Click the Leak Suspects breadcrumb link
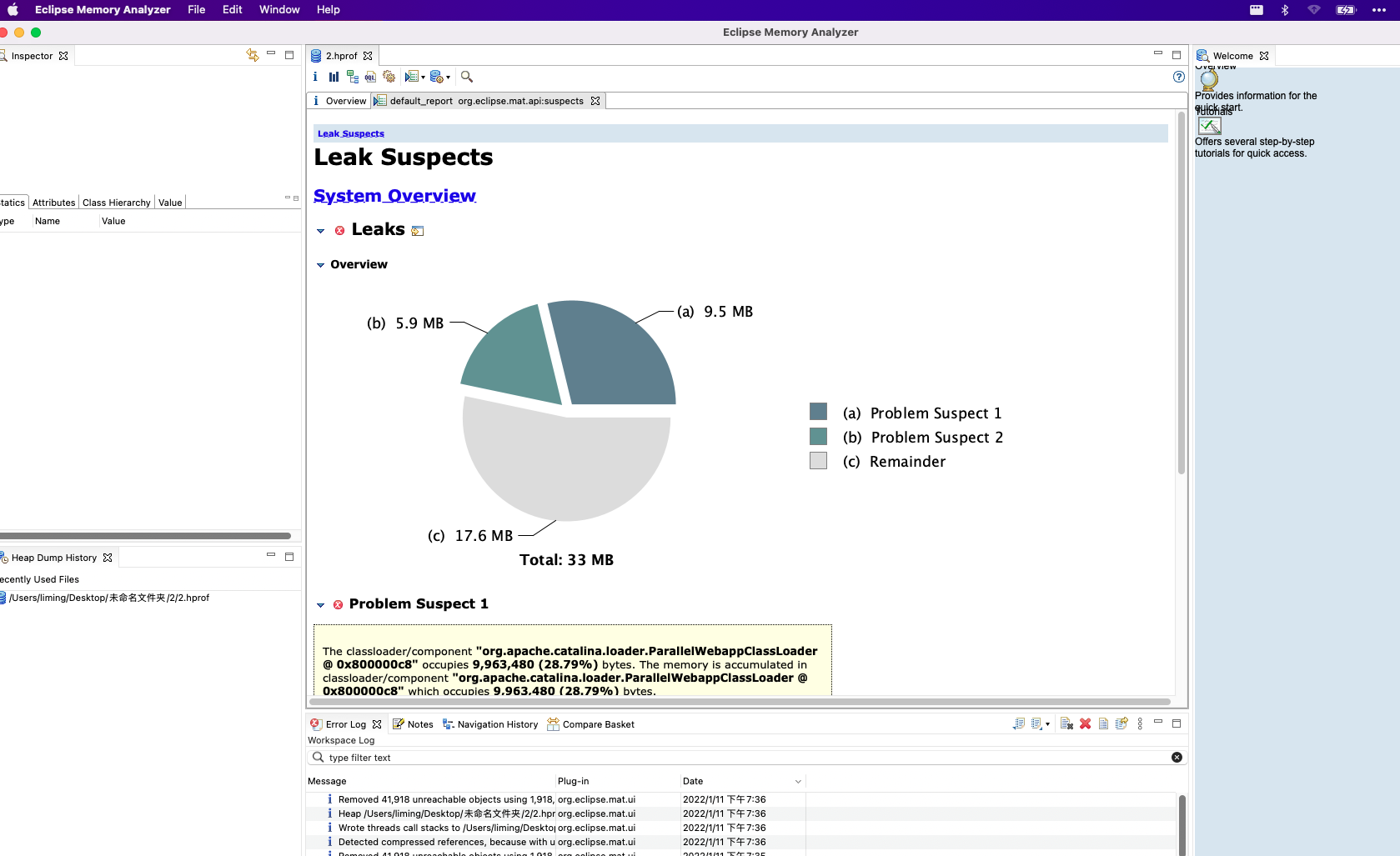Viewport: 1400px width, 856px height. coord(351,133)
